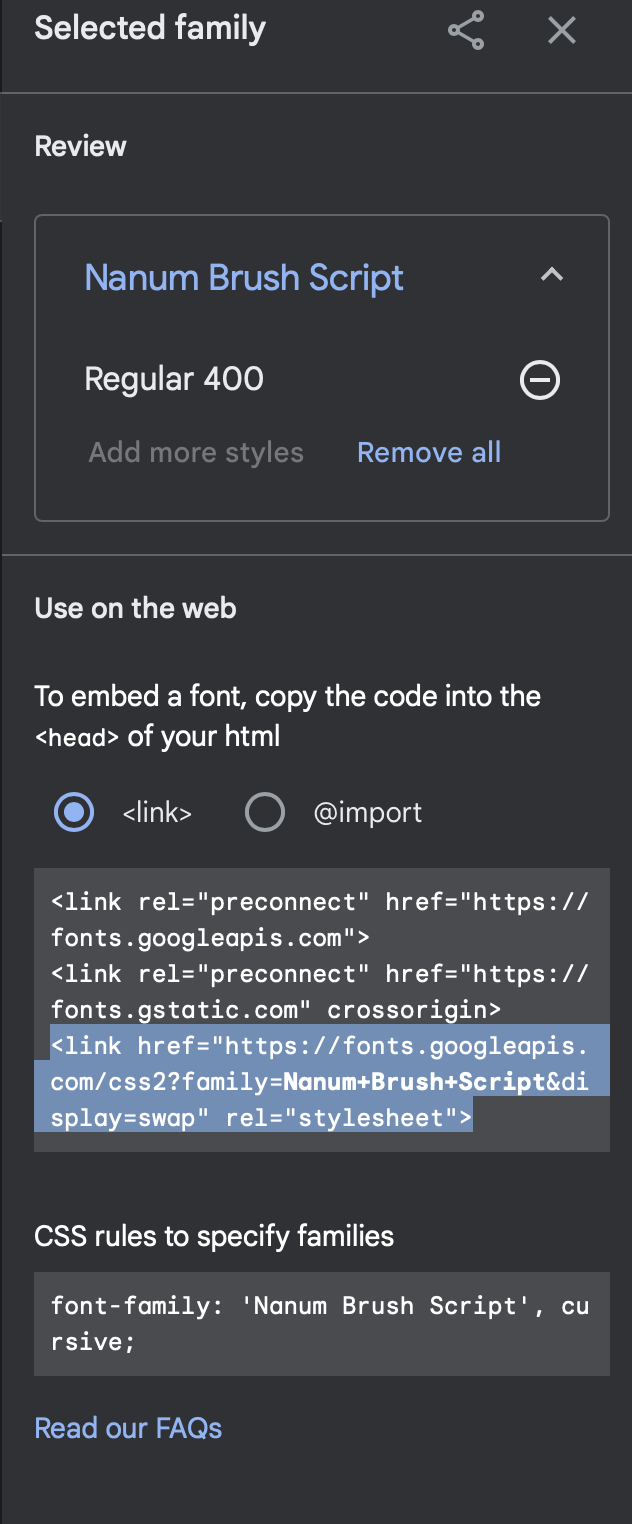This screenshot has height=1524, width=632.
Task: Click Add more styles
Action: click(196, 452)
